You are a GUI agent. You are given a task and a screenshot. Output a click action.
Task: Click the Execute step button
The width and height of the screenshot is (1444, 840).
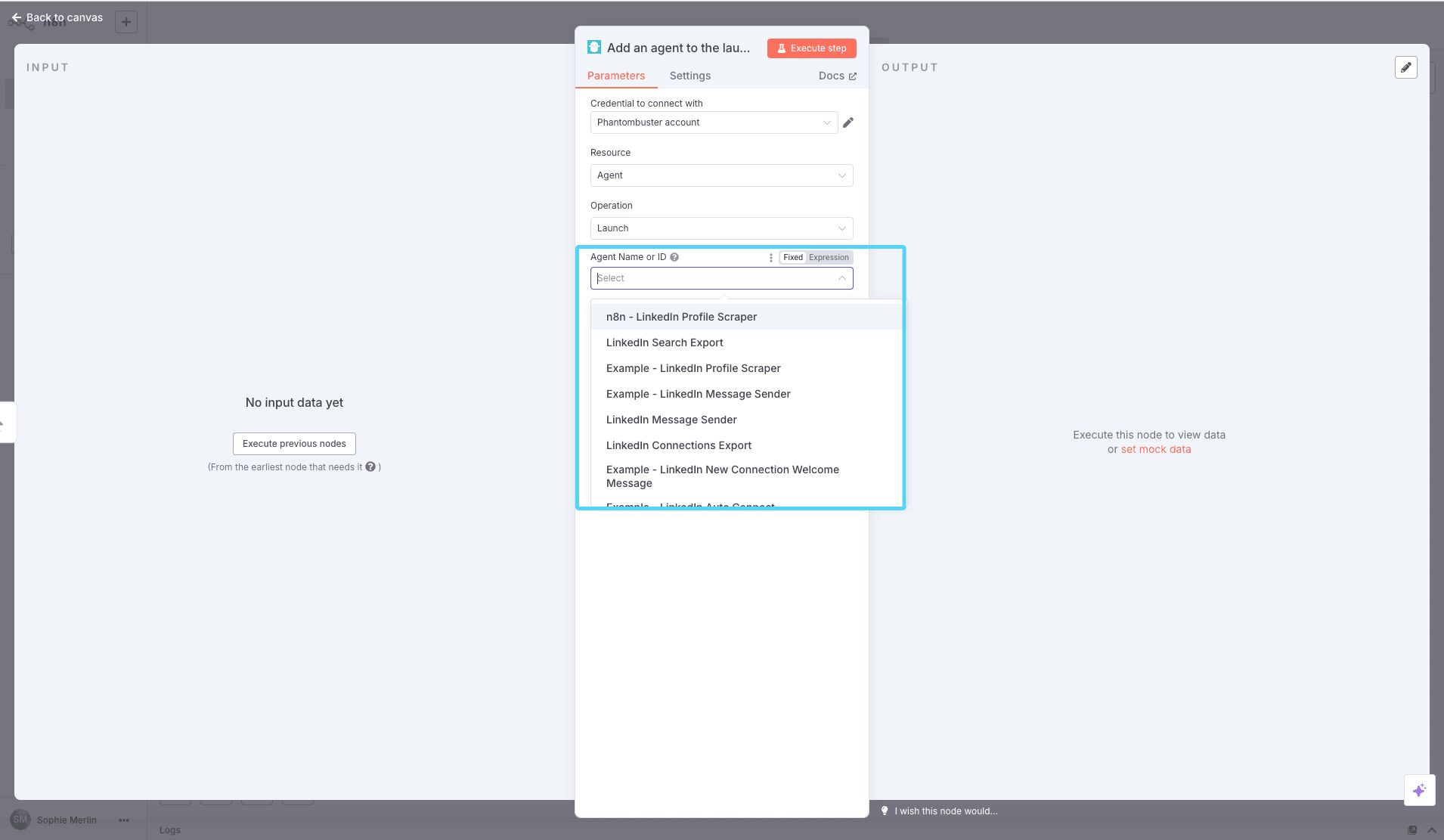tap(812, 48)
